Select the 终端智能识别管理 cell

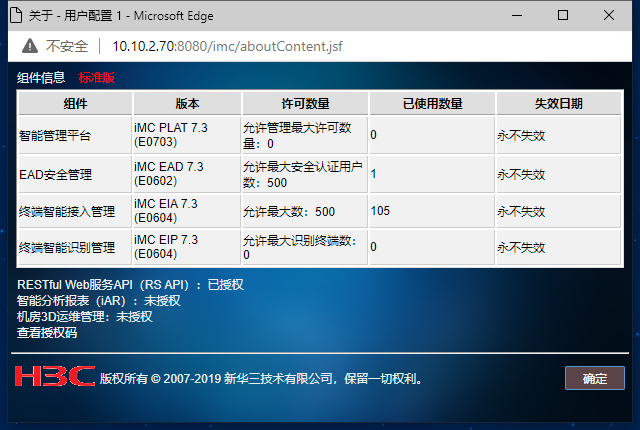coord(75,247)
